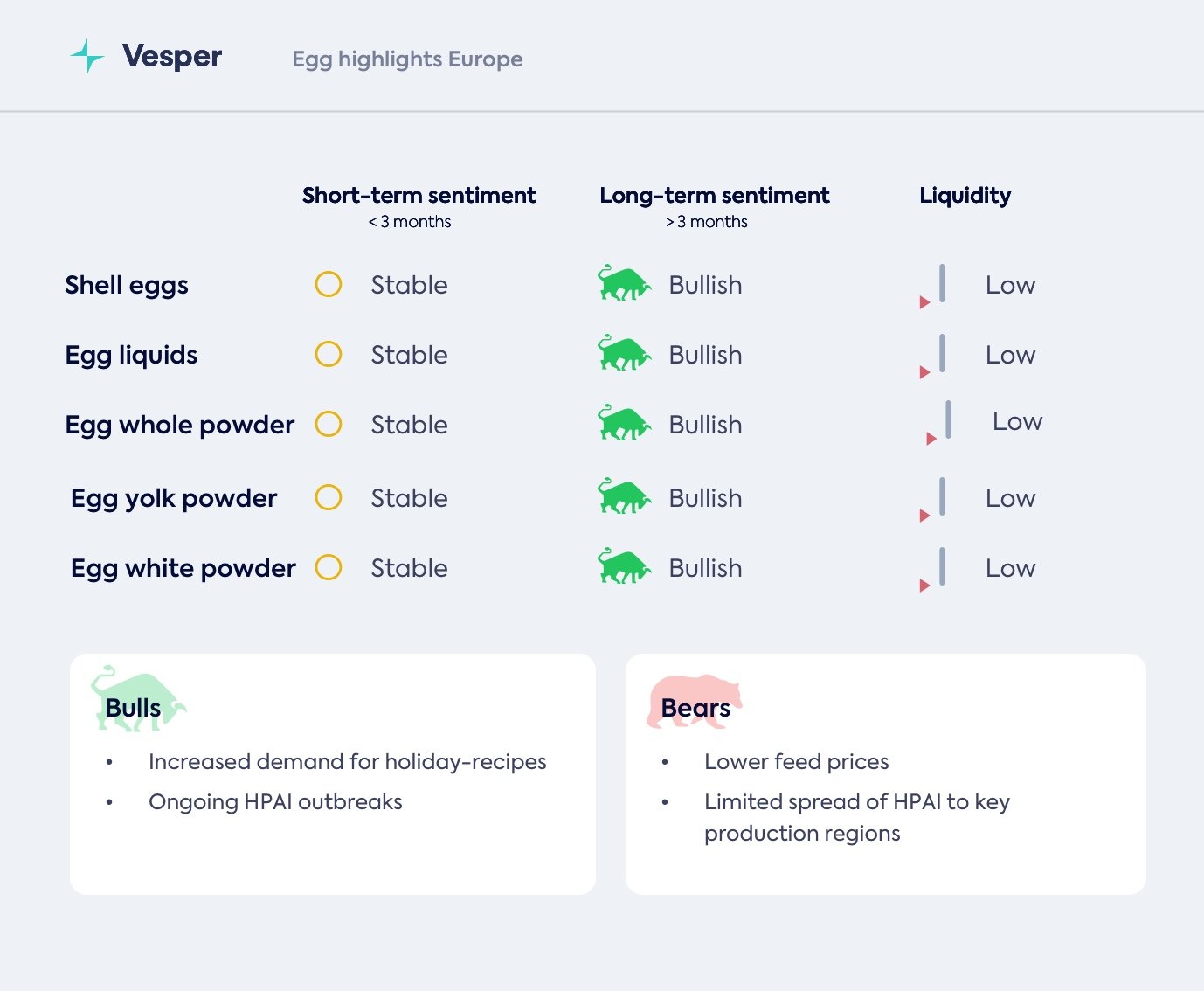Click the Vesper star logo icon
Viewport: 1204px width, 991px height.
(x=87, y=56)
